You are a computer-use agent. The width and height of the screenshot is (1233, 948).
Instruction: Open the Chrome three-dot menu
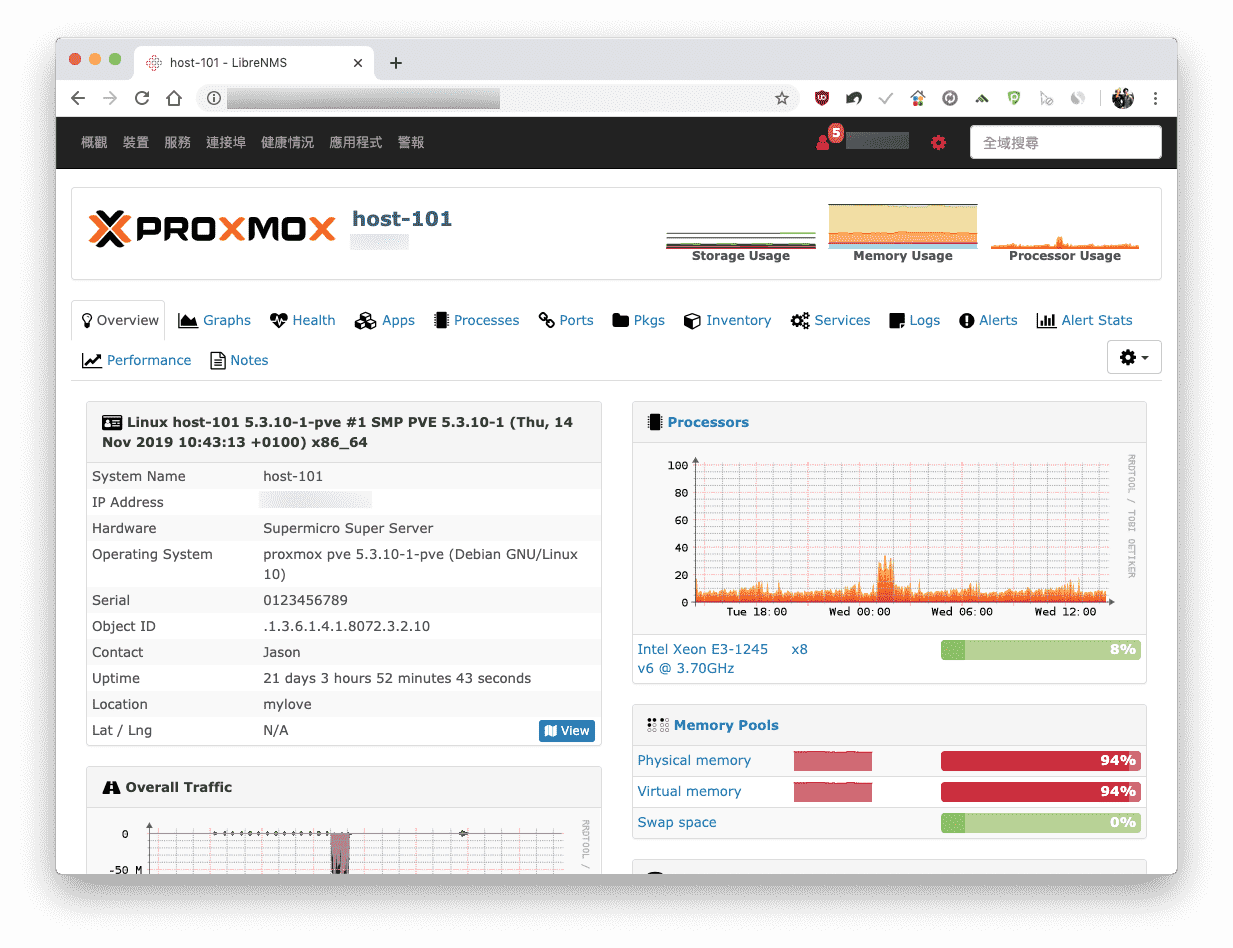tap(1156, 98)
